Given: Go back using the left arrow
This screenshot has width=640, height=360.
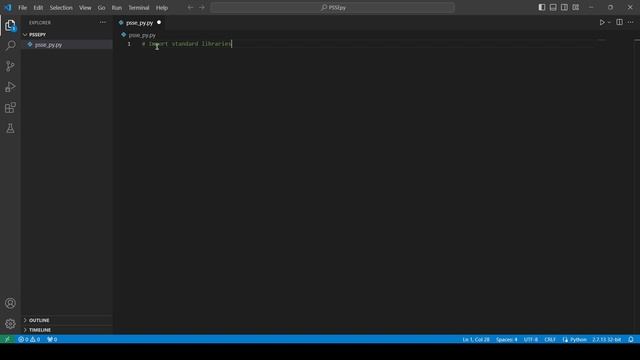Looking at the screenshot, I should (x=190, y=7).
